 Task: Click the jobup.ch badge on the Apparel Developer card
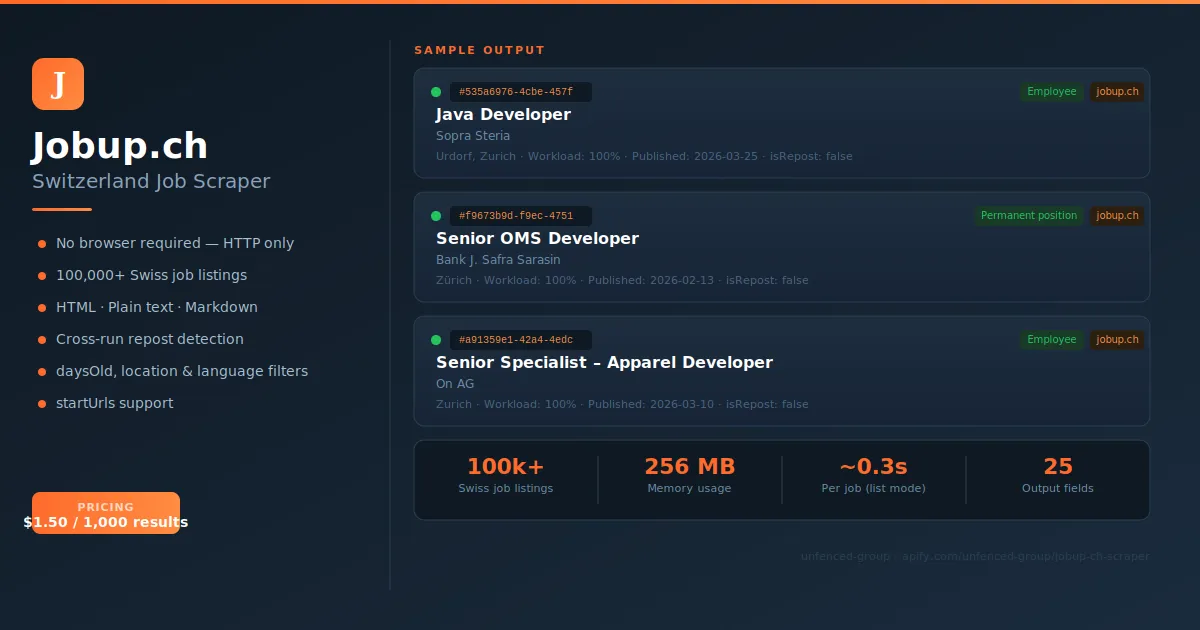point(1117,339)
